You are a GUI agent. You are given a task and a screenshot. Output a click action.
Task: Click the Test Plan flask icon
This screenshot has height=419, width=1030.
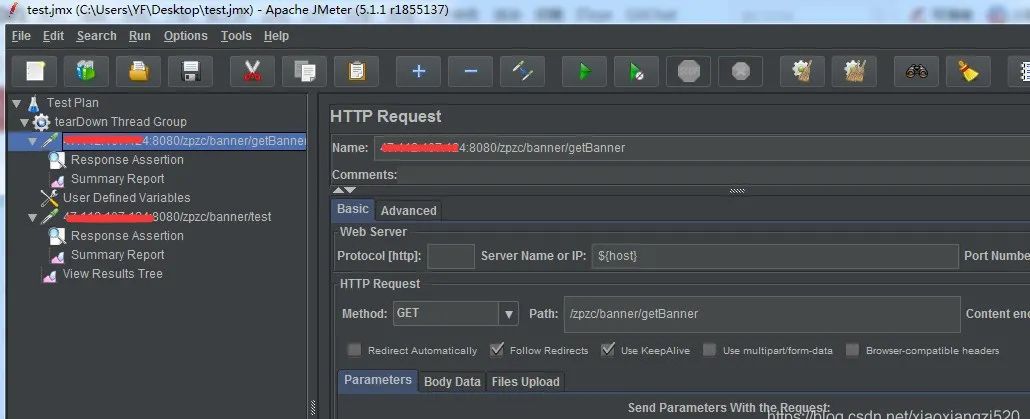point(34,103)
